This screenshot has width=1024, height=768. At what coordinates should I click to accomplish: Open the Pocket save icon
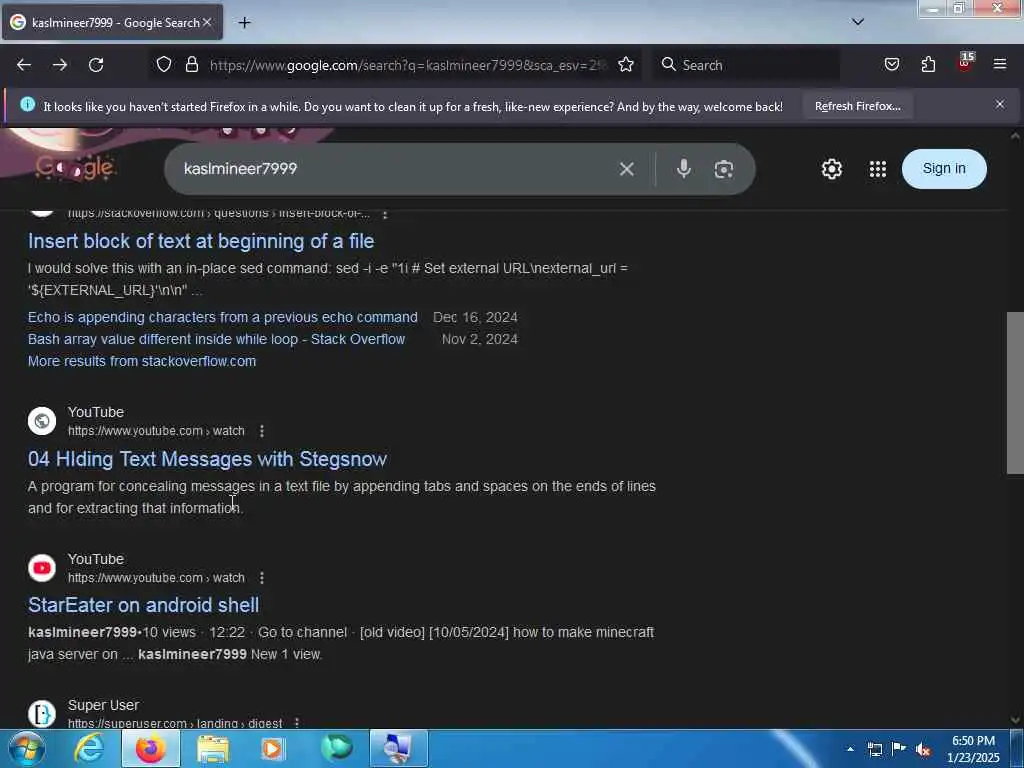click(x=891, y=64)
